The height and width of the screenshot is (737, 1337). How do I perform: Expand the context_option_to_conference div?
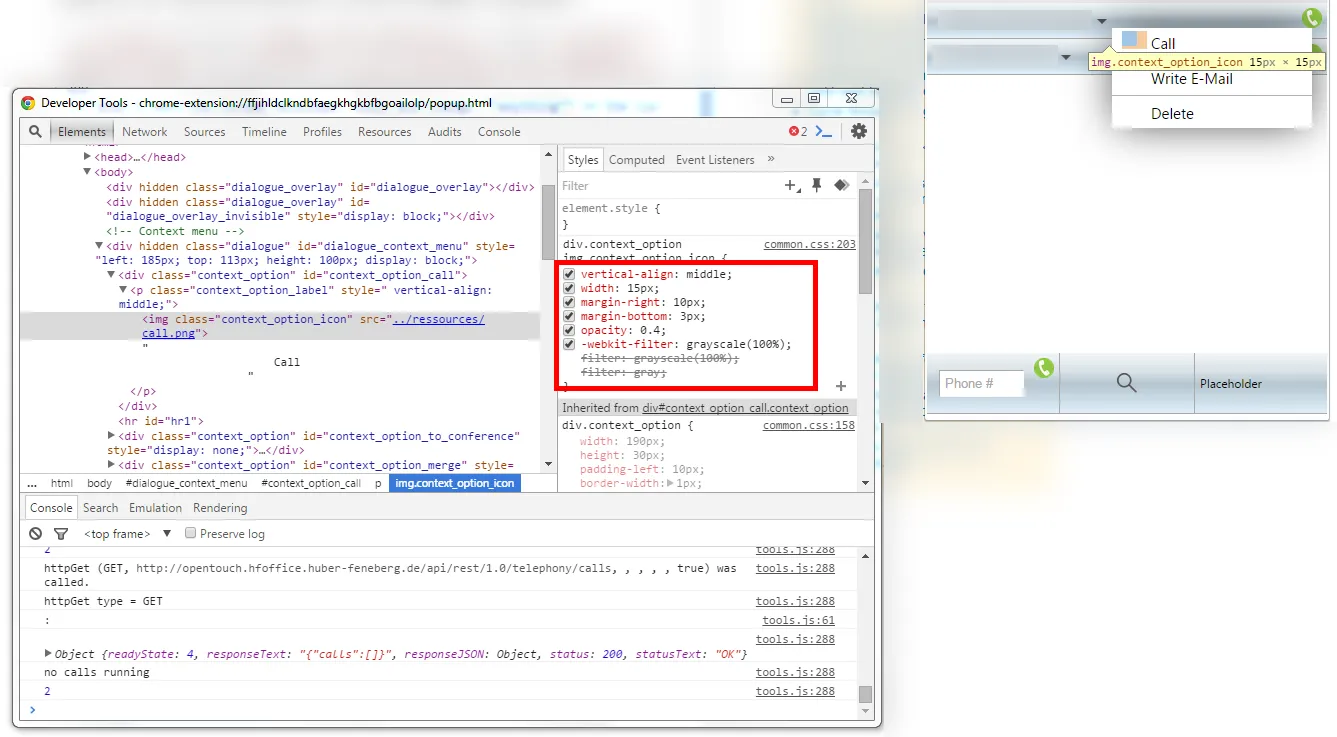[x=112, y=436]
